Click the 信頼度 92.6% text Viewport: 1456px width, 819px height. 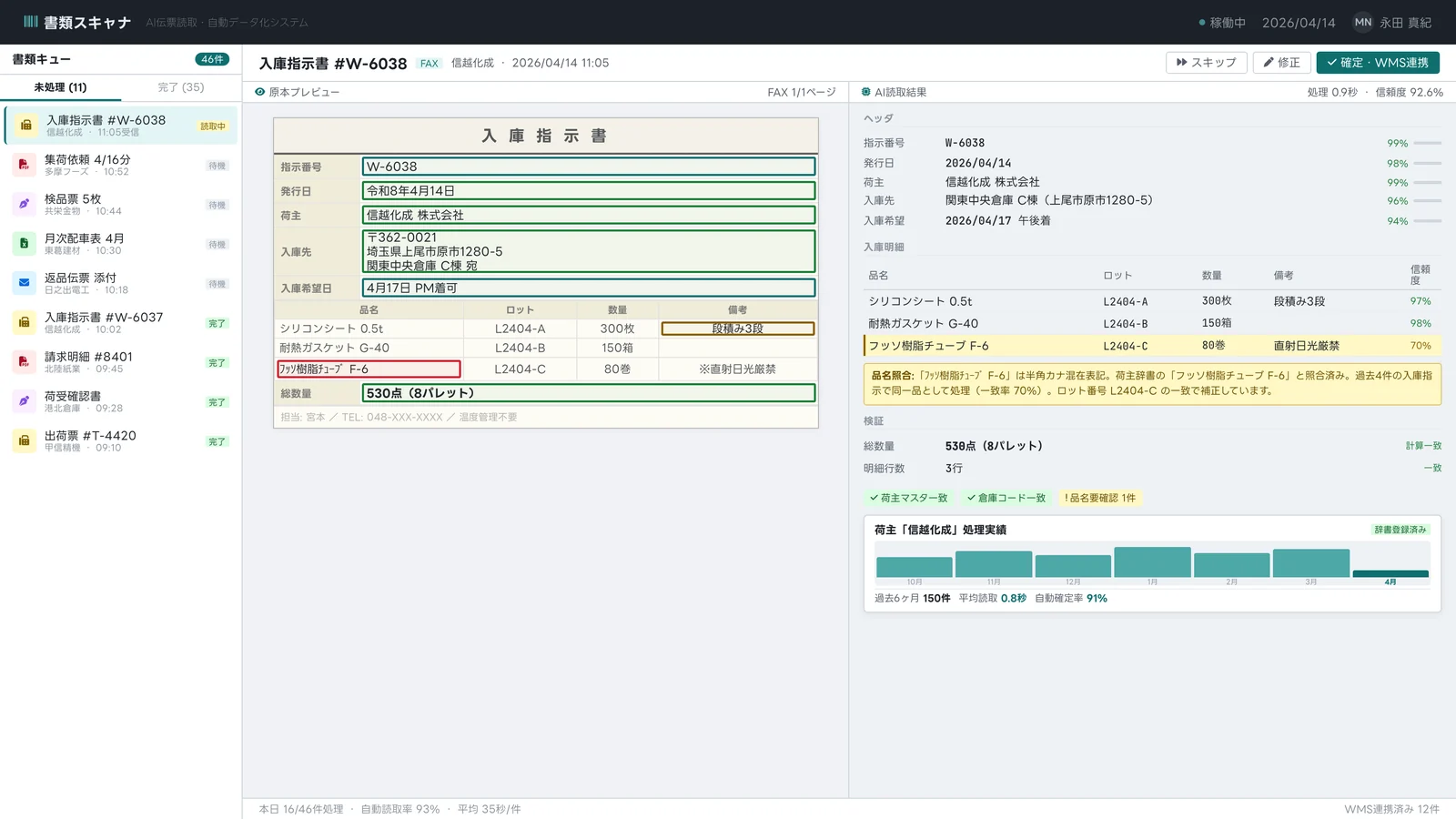pyautogui.click(x=1409, y=92)
